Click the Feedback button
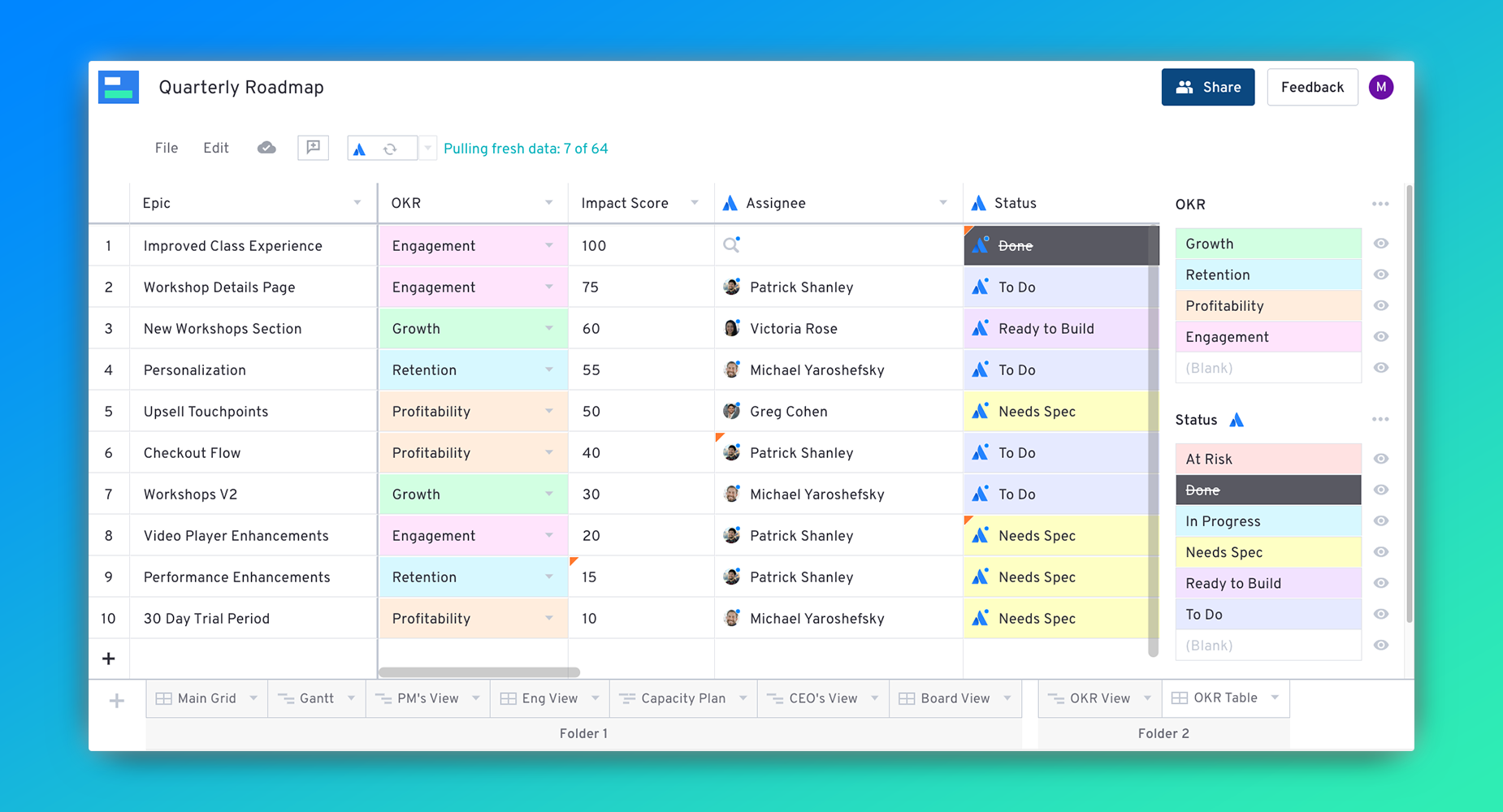The height and width of the screenshot is (812, 1503). tap(1312, 87)
